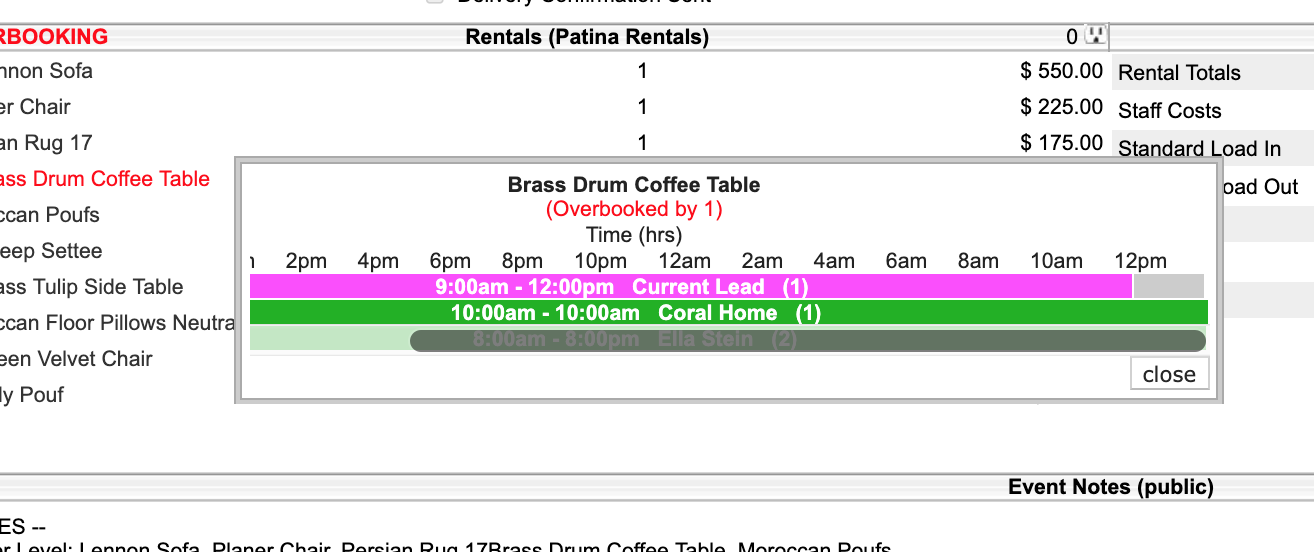Click the power outlet icon in Rentals header

(x=1097, y=36)
